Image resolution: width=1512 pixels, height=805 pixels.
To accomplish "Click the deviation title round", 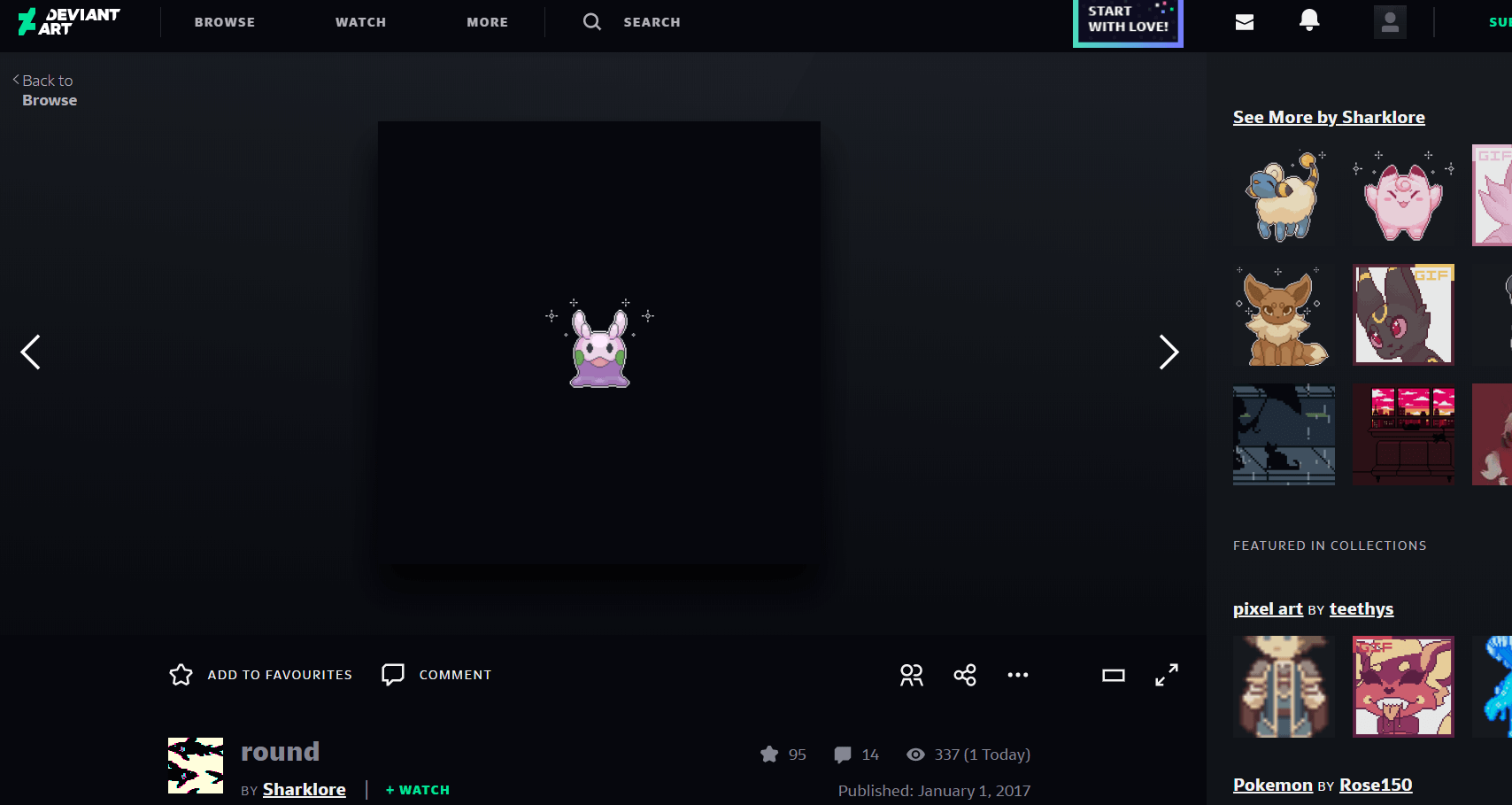I will 281,752.
